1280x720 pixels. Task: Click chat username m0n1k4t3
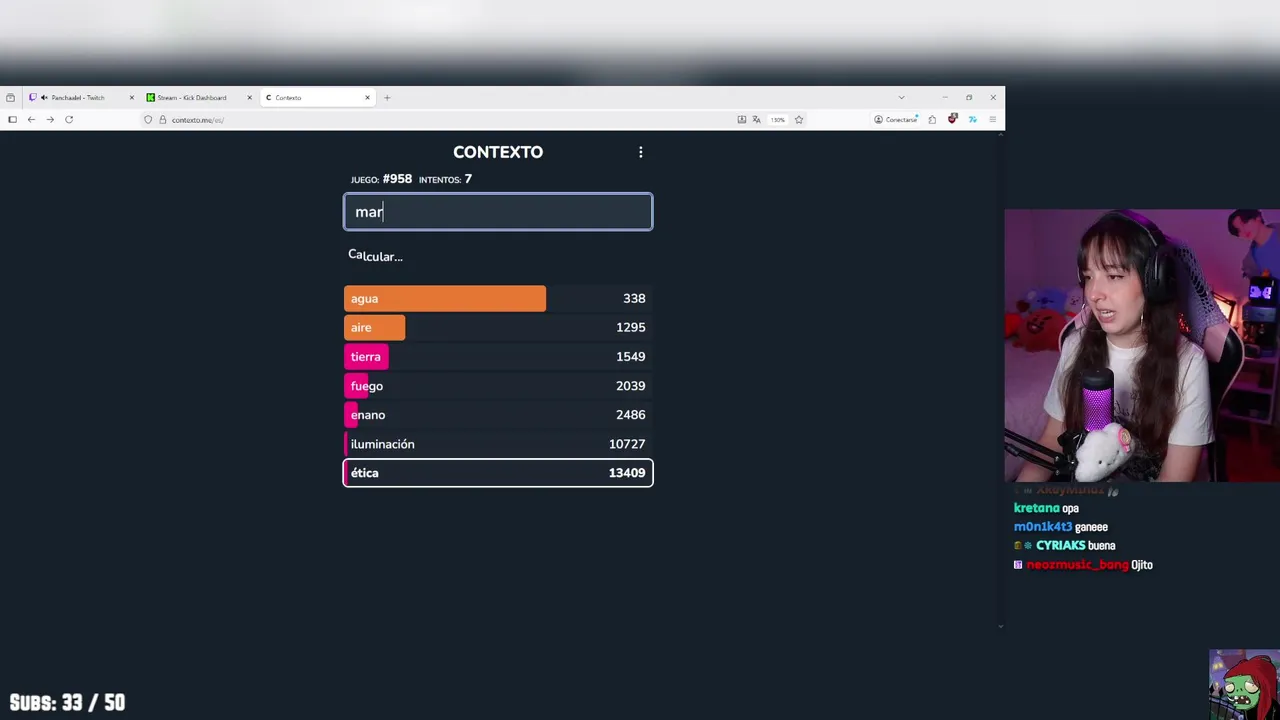(x=1043, y=527)
